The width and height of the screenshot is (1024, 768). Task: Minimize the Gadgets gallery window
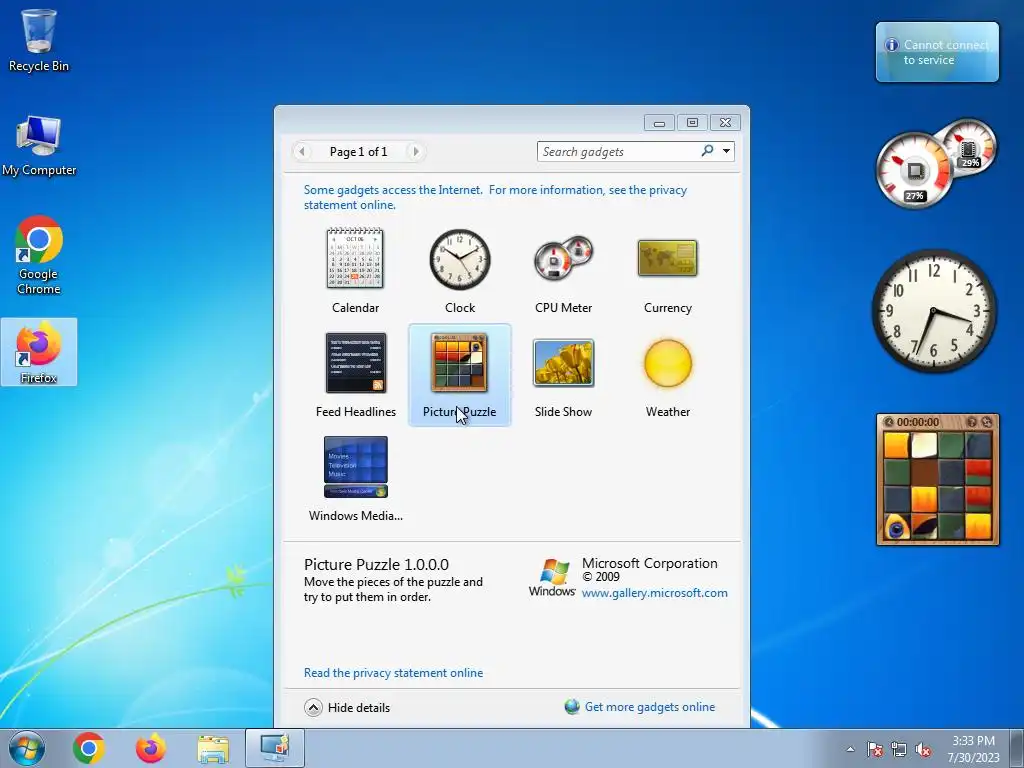[660, 123]
